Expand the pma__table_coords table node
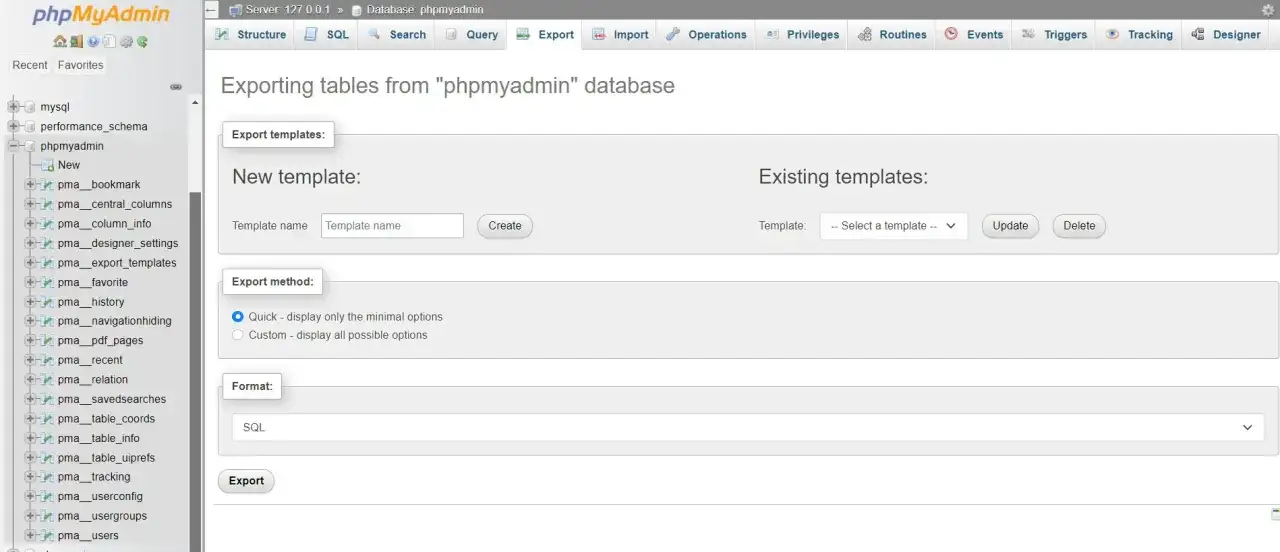This screenshot has height=552, width=1280. pos(30,419)
